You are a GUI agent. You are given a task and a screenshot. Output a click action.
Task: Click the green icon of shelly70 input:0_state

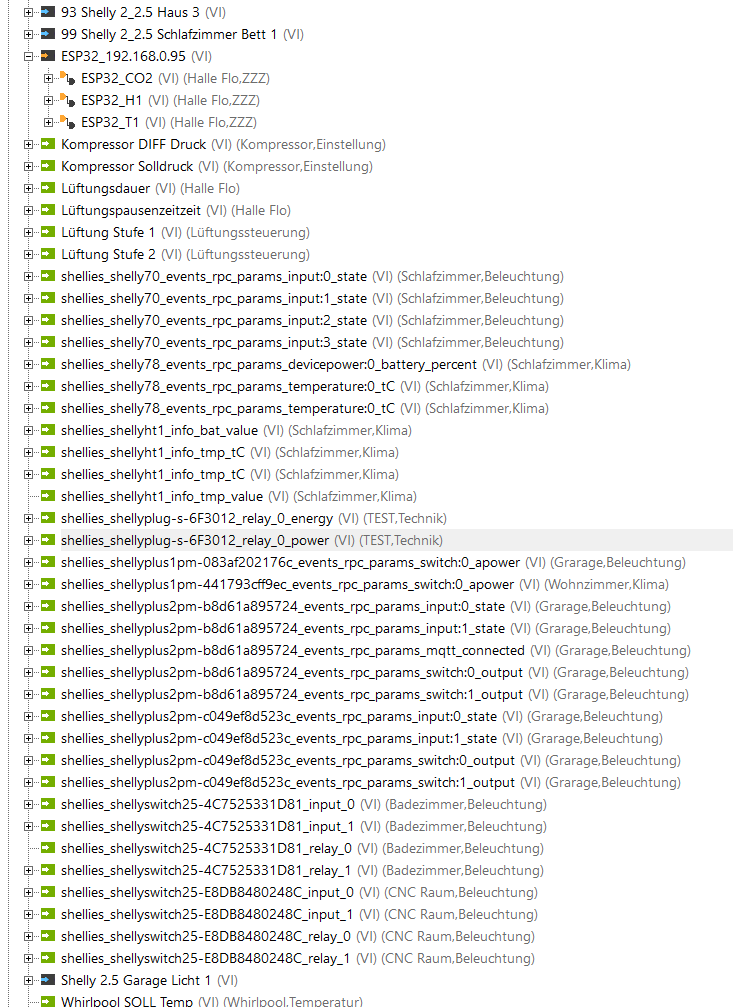click(x=48, y=276)
